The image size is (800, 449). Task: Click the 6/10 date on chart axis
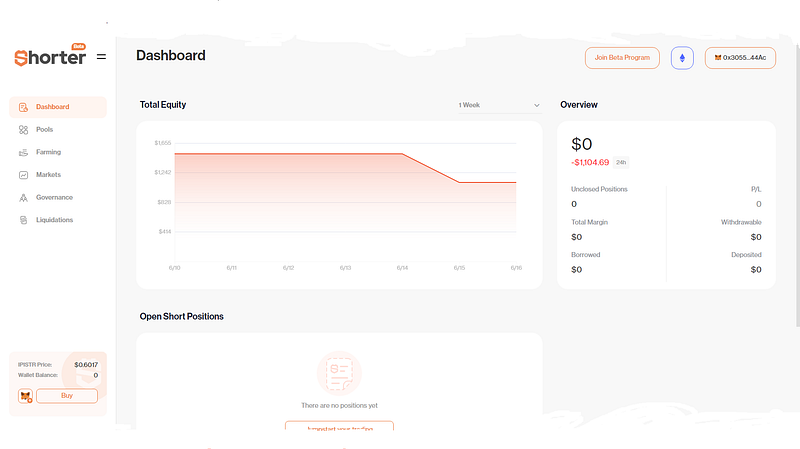pos(174,268)
